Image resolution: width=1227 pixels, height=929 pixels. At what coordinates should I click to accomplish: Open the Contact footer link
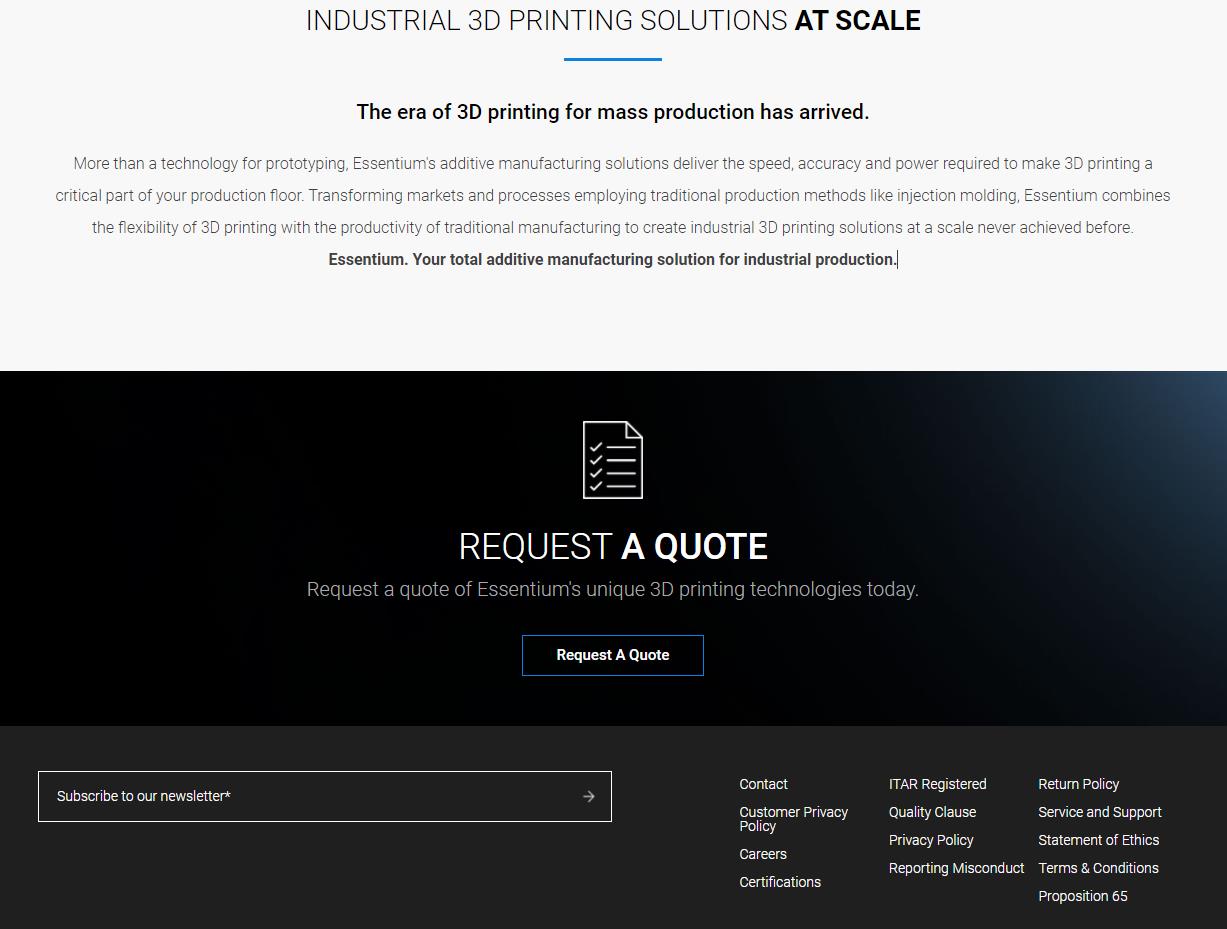(x=763, y=784)
